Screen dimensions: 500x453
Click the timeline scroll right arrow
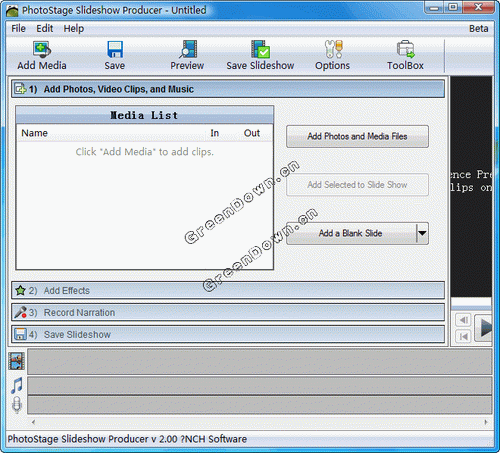point(486,422)
